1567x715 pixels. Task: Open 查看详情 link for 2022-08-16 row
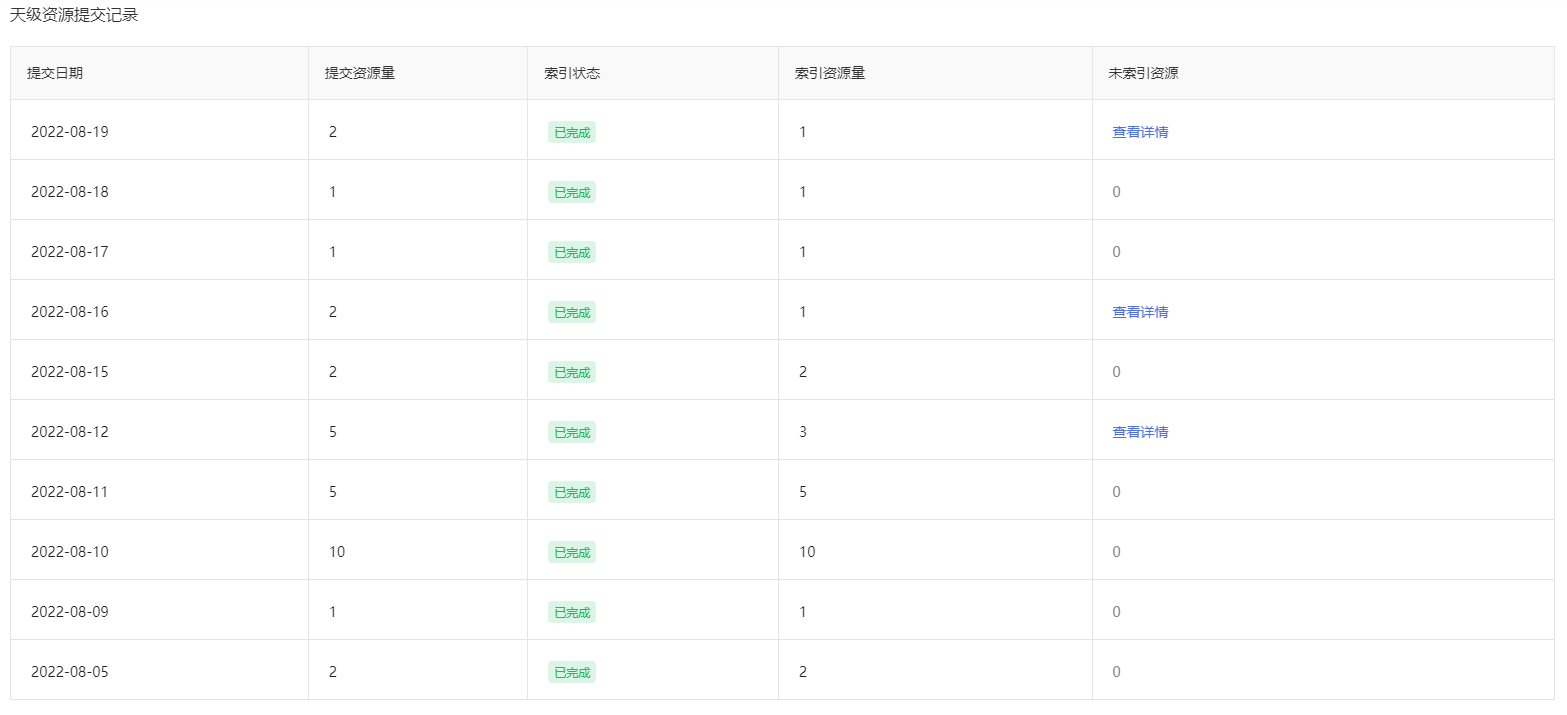[1140, 312]
